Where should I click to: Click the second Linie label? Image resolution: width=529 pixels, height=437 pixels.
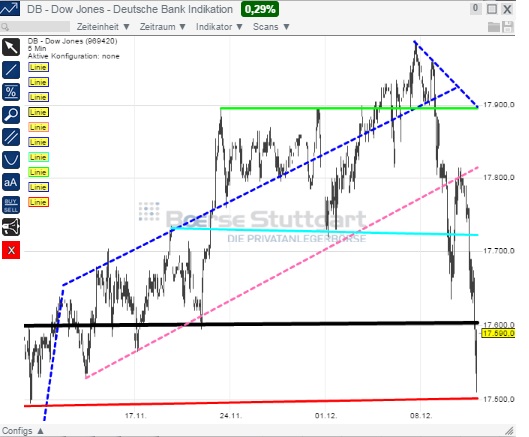pos(38,82)
